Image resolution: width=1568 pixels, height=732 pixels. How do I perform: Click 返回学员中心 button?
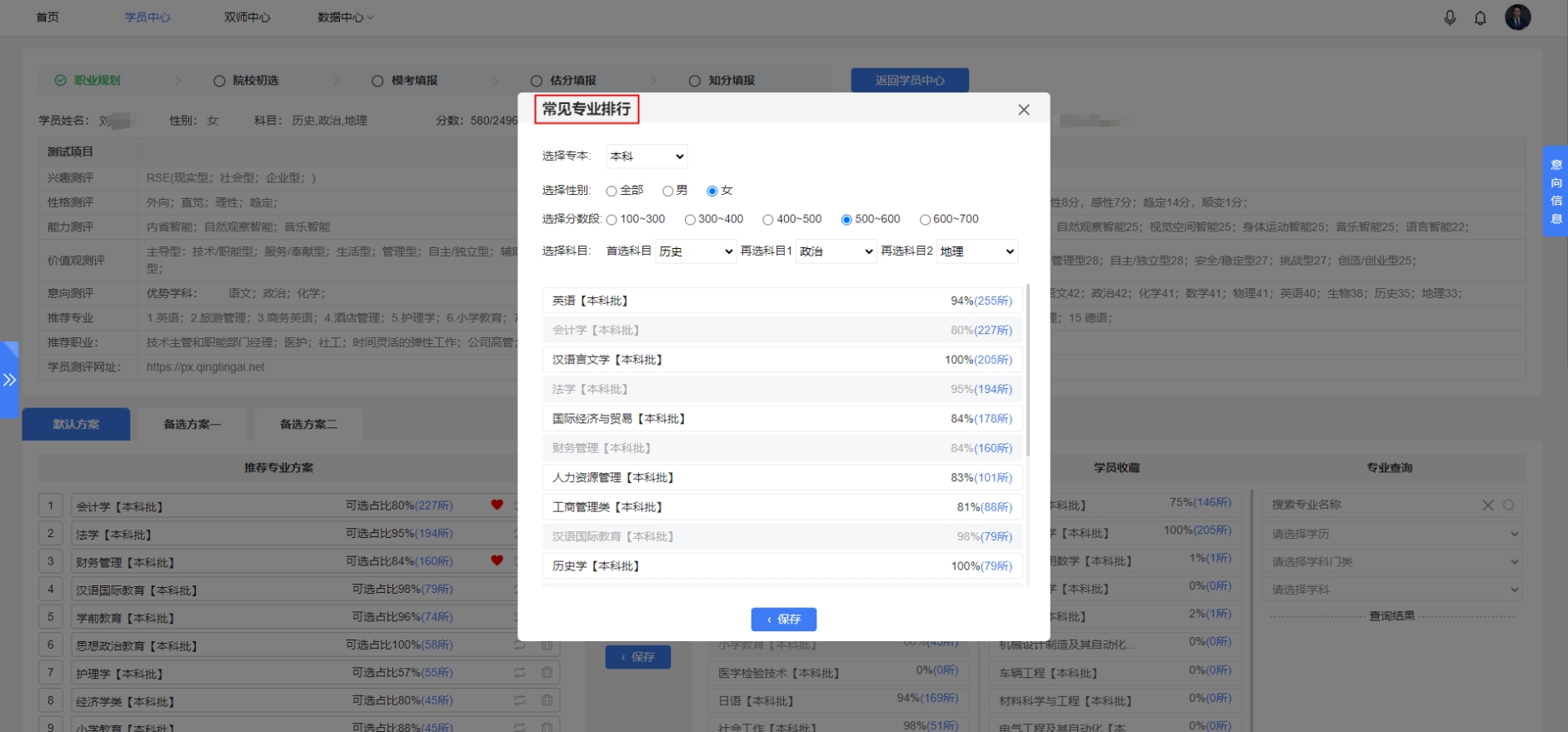[x=910, y=80]
